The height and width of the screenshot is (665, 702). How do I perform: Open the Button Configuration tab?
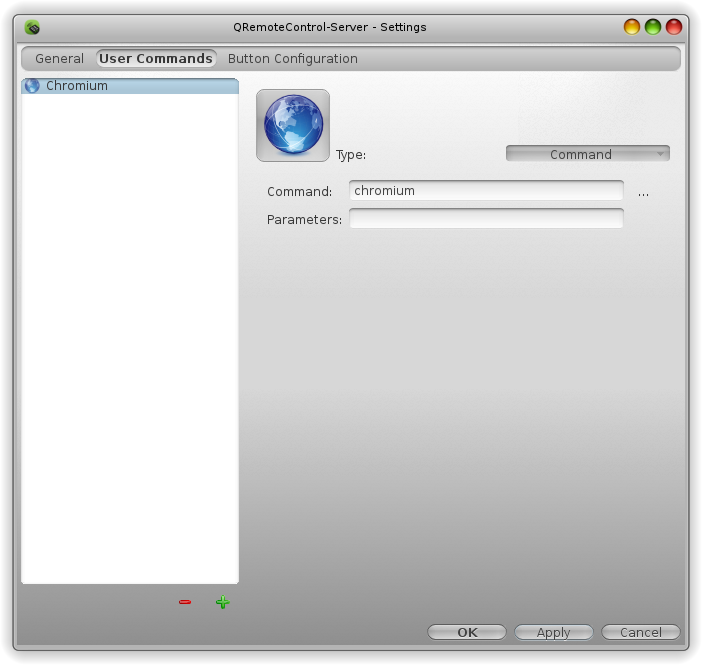tap(293, 59)
